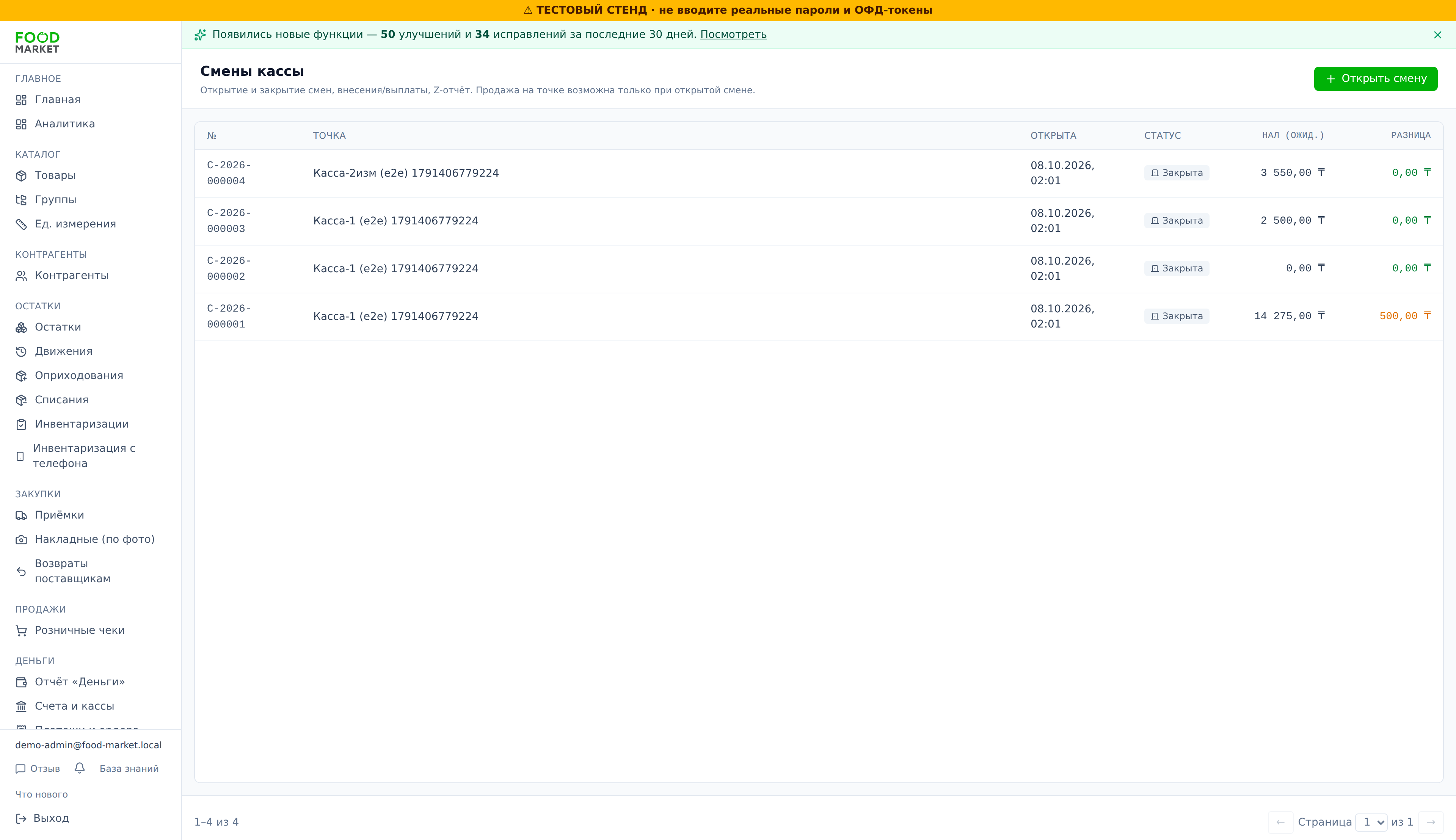The image size is (1456, 840).
Task: Open the Что нового link
Action: point(42,795)
